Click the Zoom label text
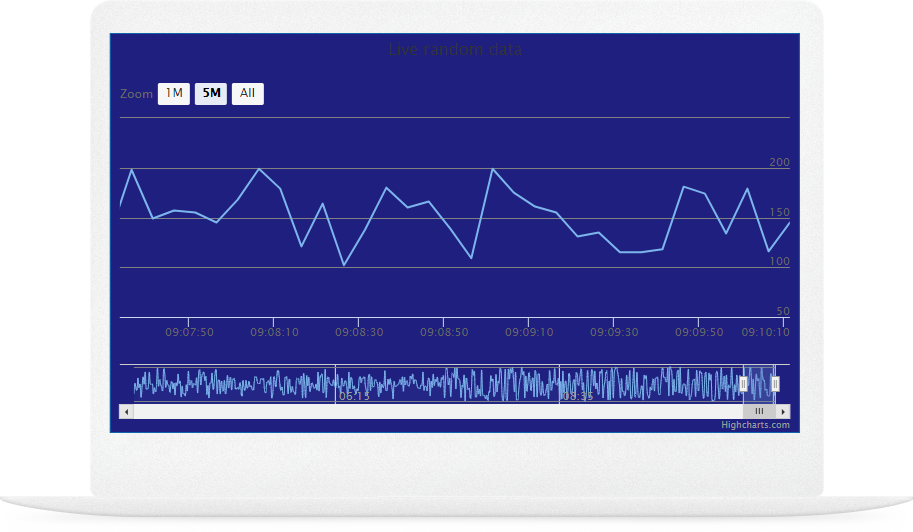The width and height of the screenshot is (913, 532). point(136,94)
